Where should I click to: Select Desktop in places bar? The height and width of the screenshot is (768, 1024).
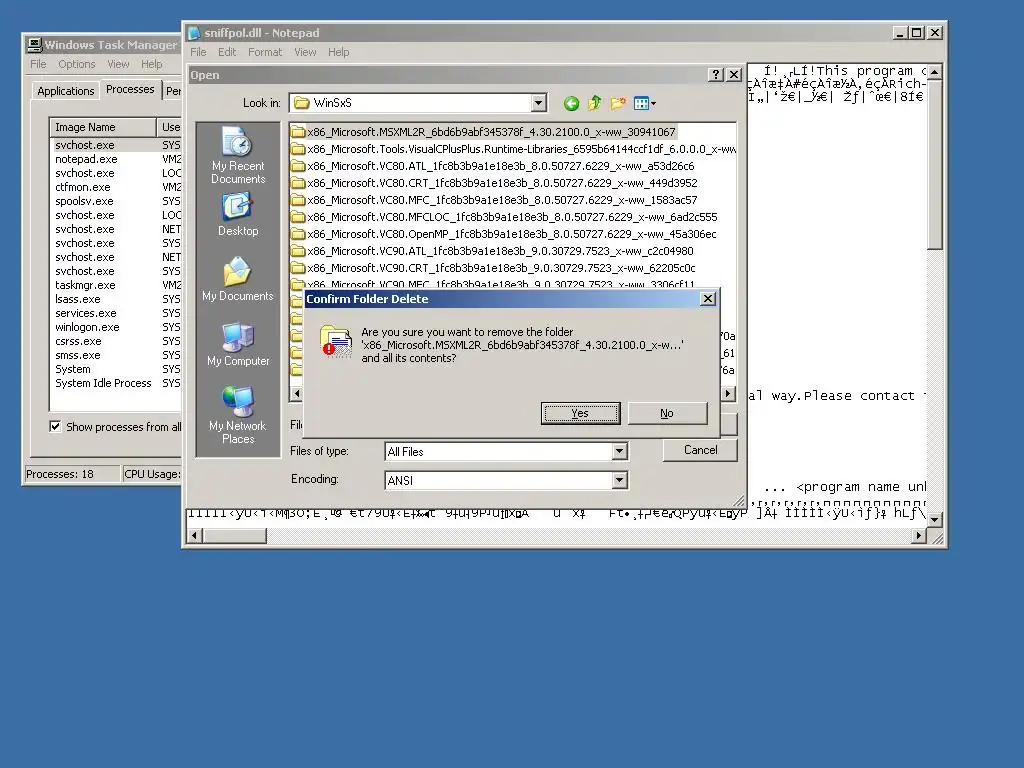238,214
